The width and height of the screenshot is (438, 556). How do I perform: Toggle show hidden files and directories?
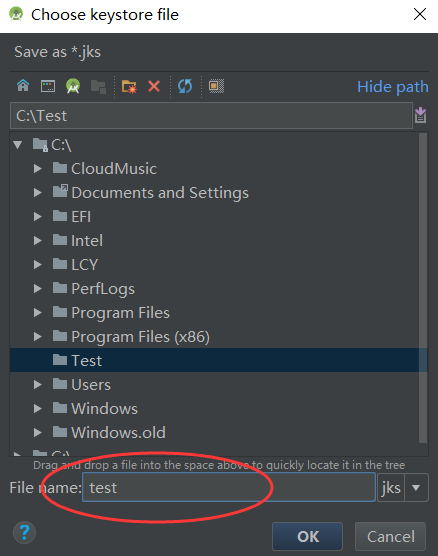[216, 86]
